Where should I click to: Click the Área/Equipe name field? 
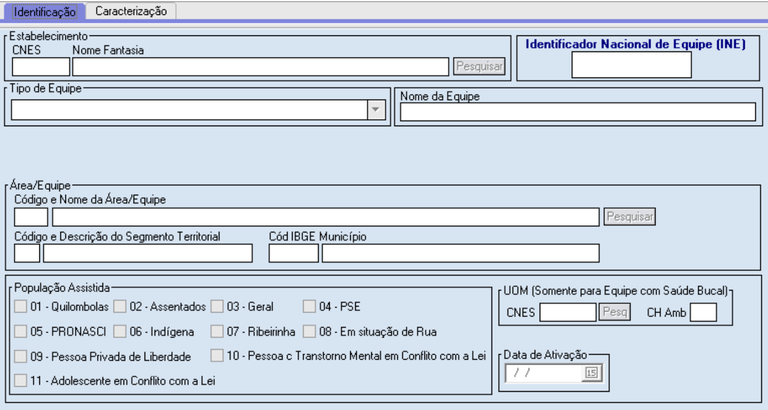[326, 217]
